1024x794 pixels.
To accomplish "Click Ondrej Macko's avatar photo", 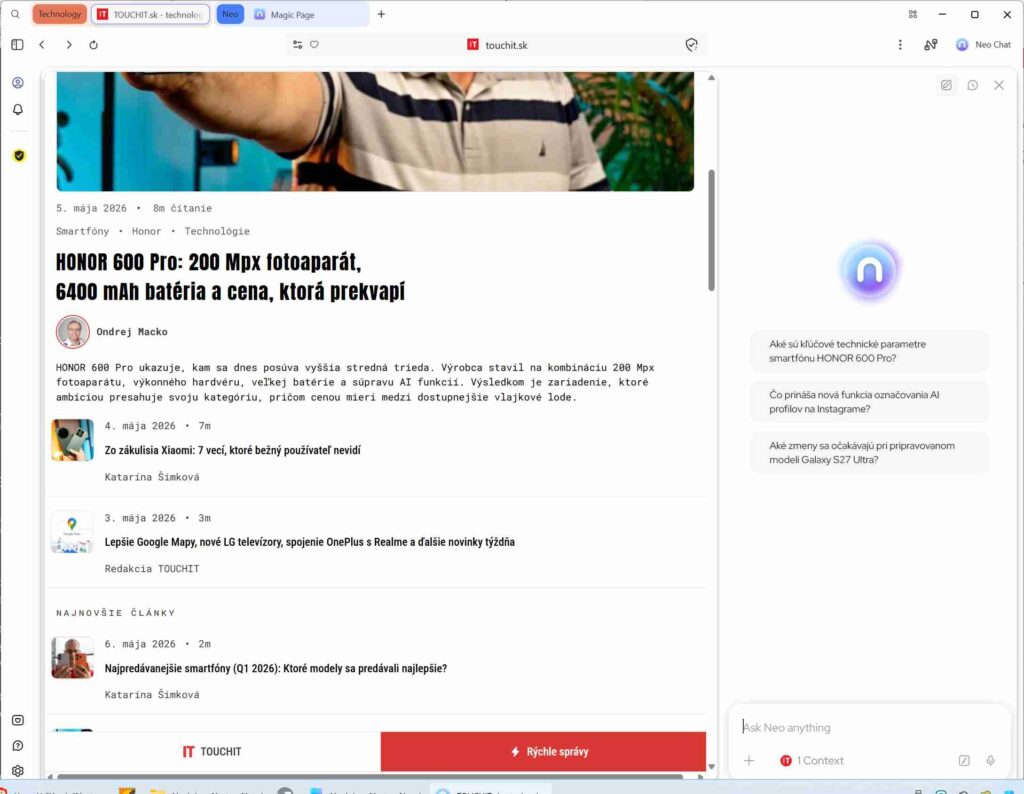I will pyautogui.click(x=72, y=332).
